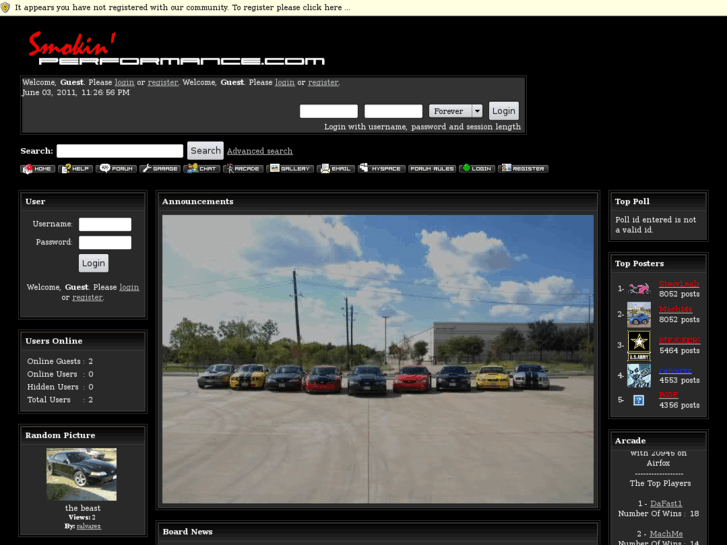Screen dimensions: 727x545
Task: Open the Advanced search link
Action: click(x=260, y=151)
